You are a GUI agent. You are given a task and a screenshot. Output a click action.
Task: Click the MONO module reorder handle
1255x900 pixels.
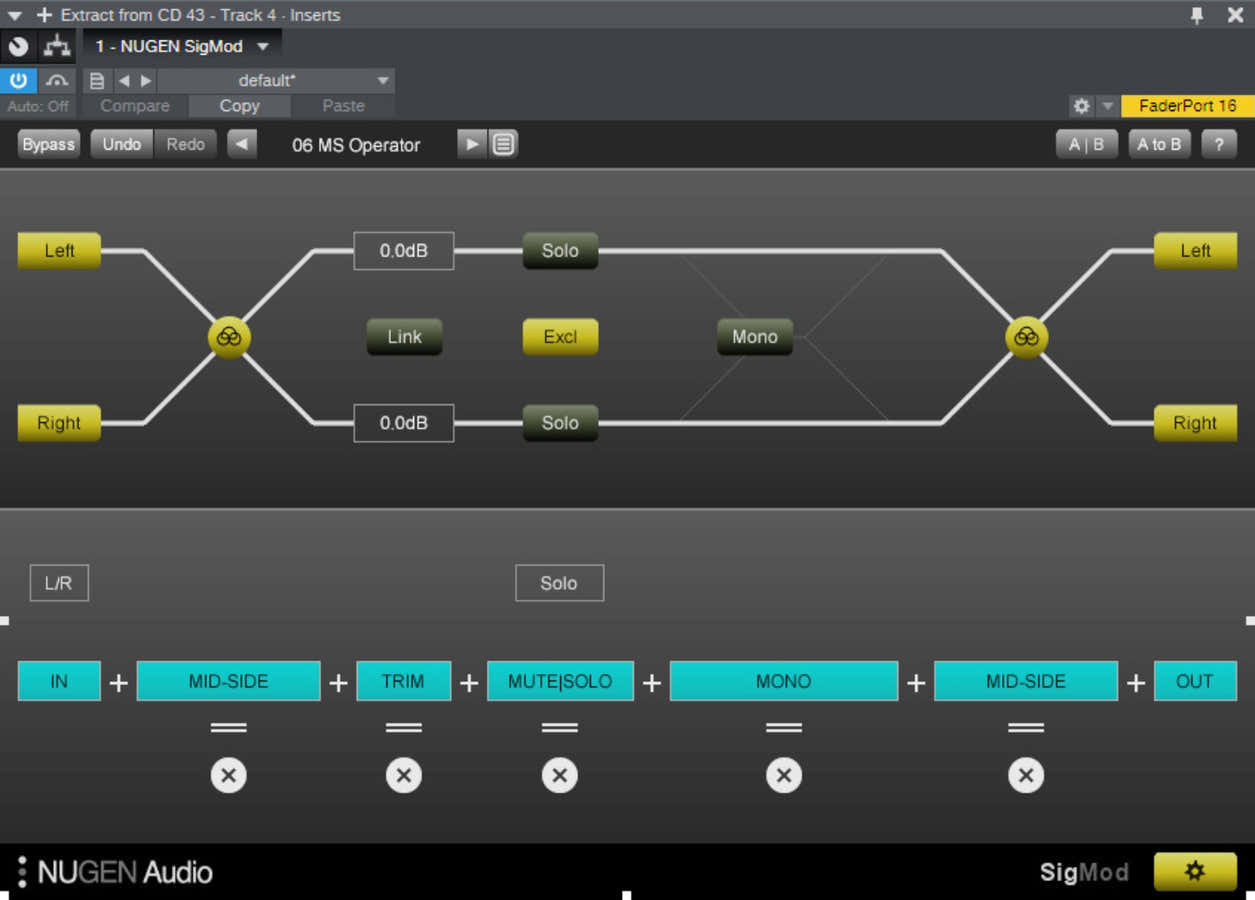[x=784, y=728]
